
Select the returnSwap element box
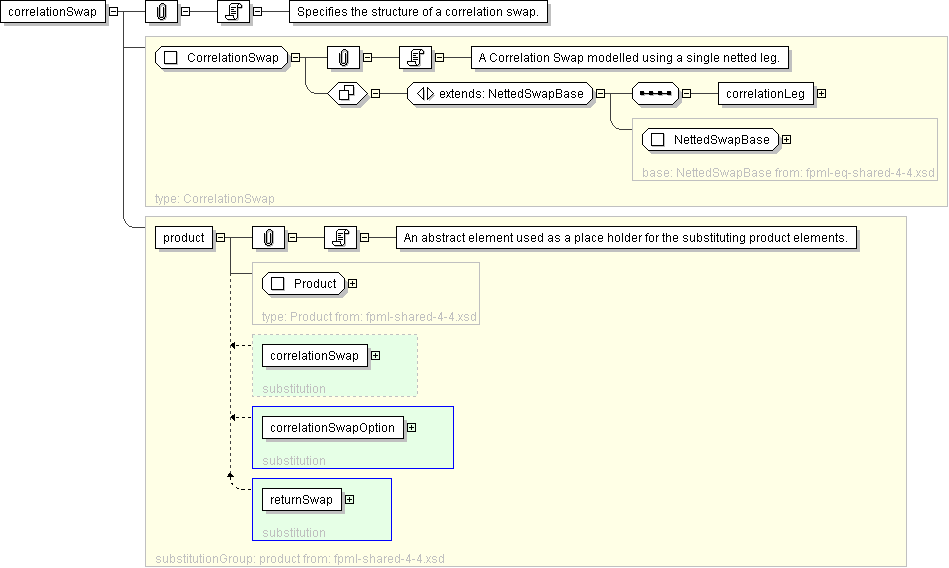tap(301, 500)
